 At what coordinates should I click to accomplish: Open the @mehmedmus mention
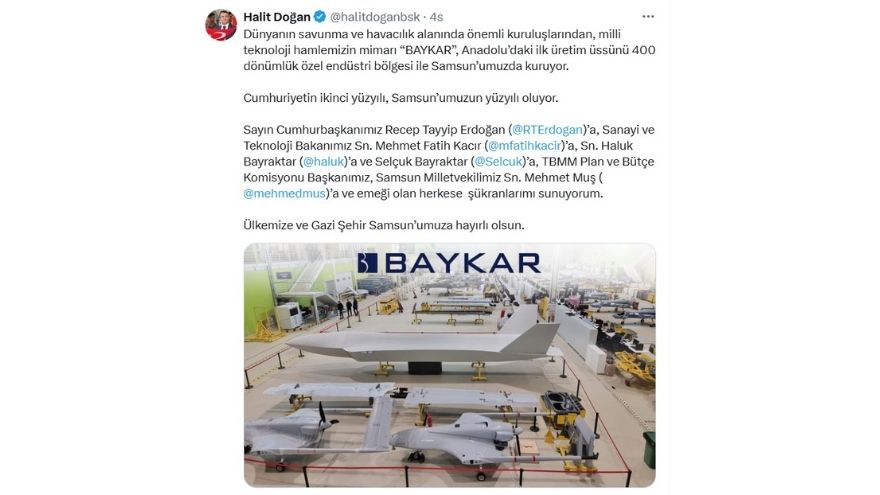point(284,194)
